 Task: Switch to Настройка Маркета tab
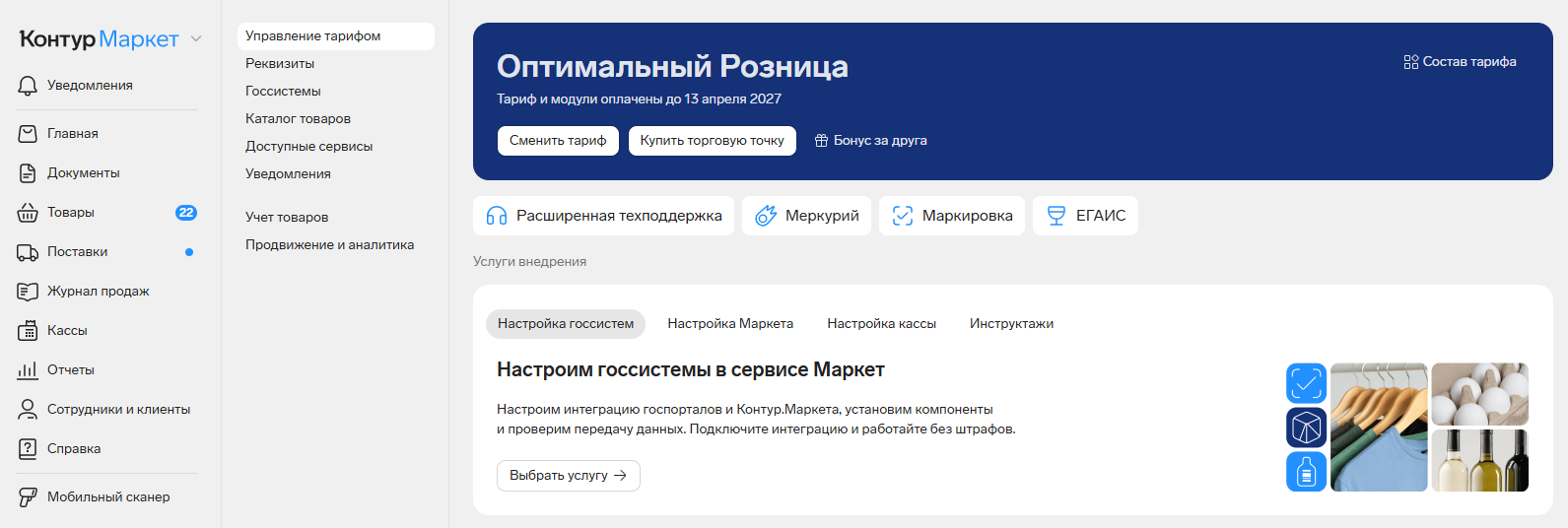coord(730,324)
